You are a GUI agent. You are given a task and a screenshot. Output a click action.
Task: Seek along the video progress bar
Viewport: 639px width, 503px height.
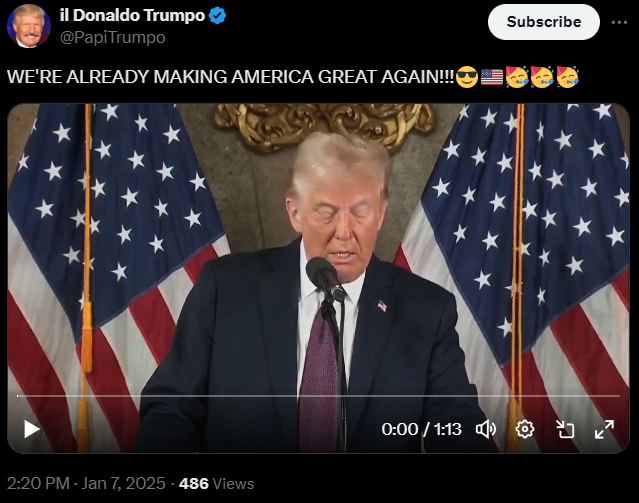[x=318, y=396]
